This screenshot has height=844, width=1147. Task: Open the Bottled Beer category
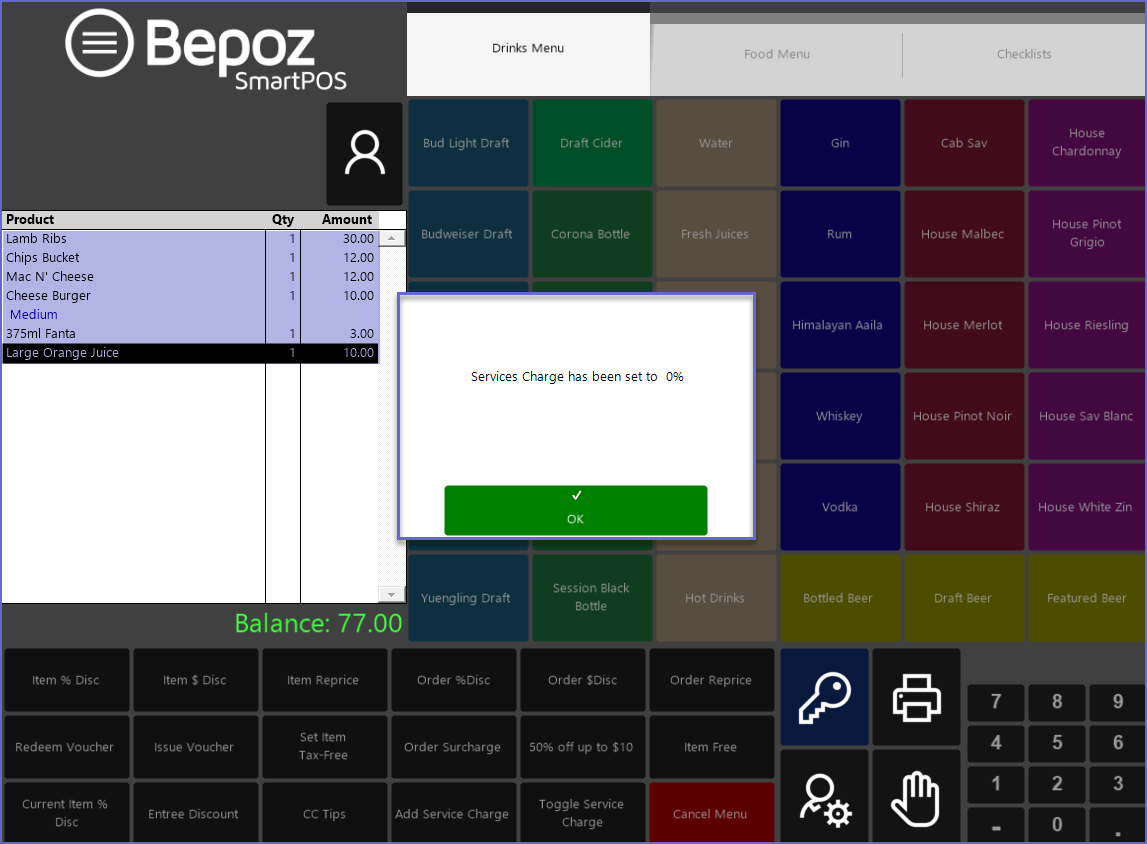click(838, 598)
